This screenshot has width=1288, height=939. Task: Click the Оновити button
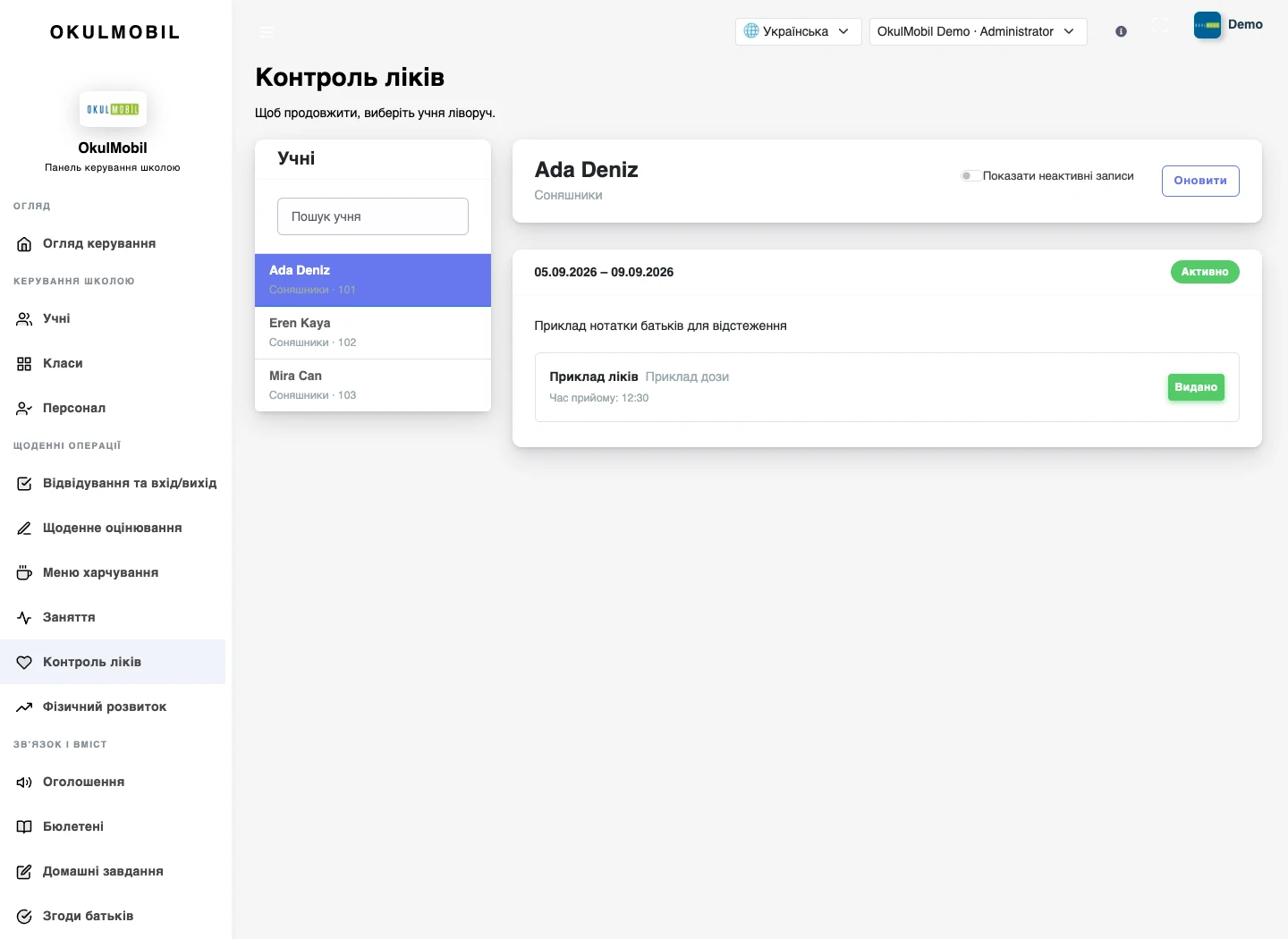coord(1200,181)
